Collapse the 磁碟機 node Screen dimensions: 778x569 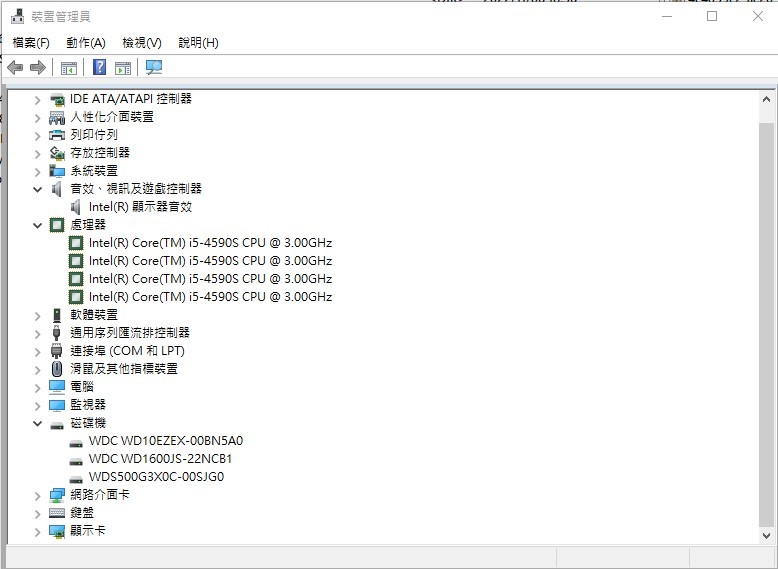click(37, 423)
